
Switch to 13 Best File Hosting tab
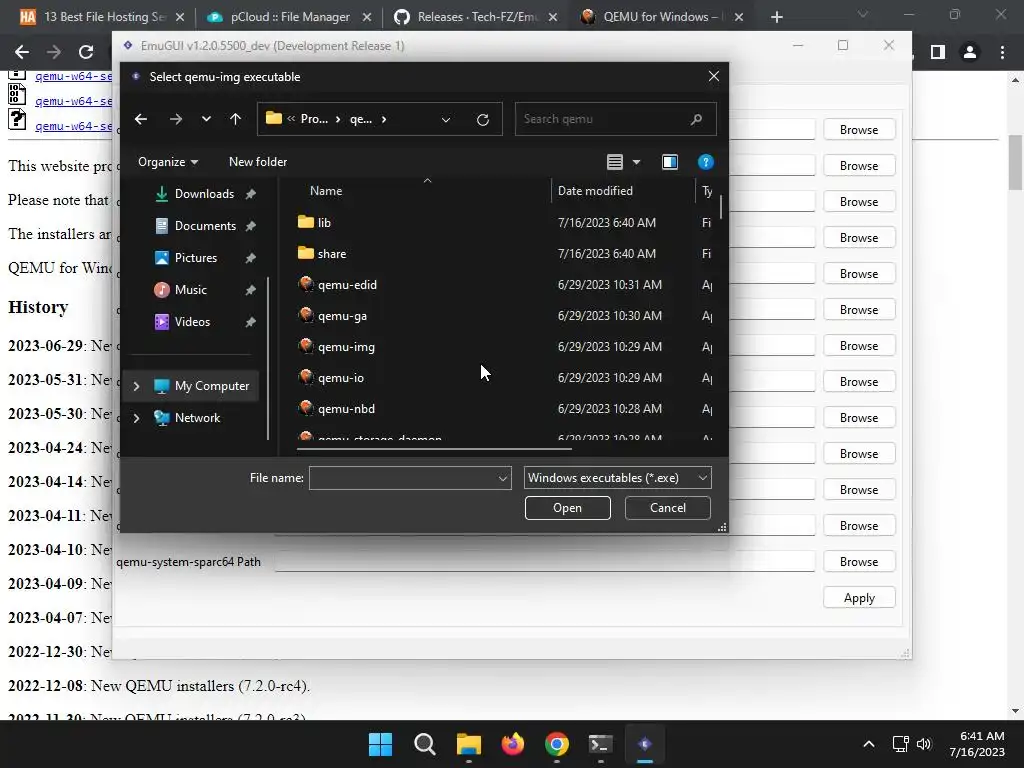click(103, 17)
